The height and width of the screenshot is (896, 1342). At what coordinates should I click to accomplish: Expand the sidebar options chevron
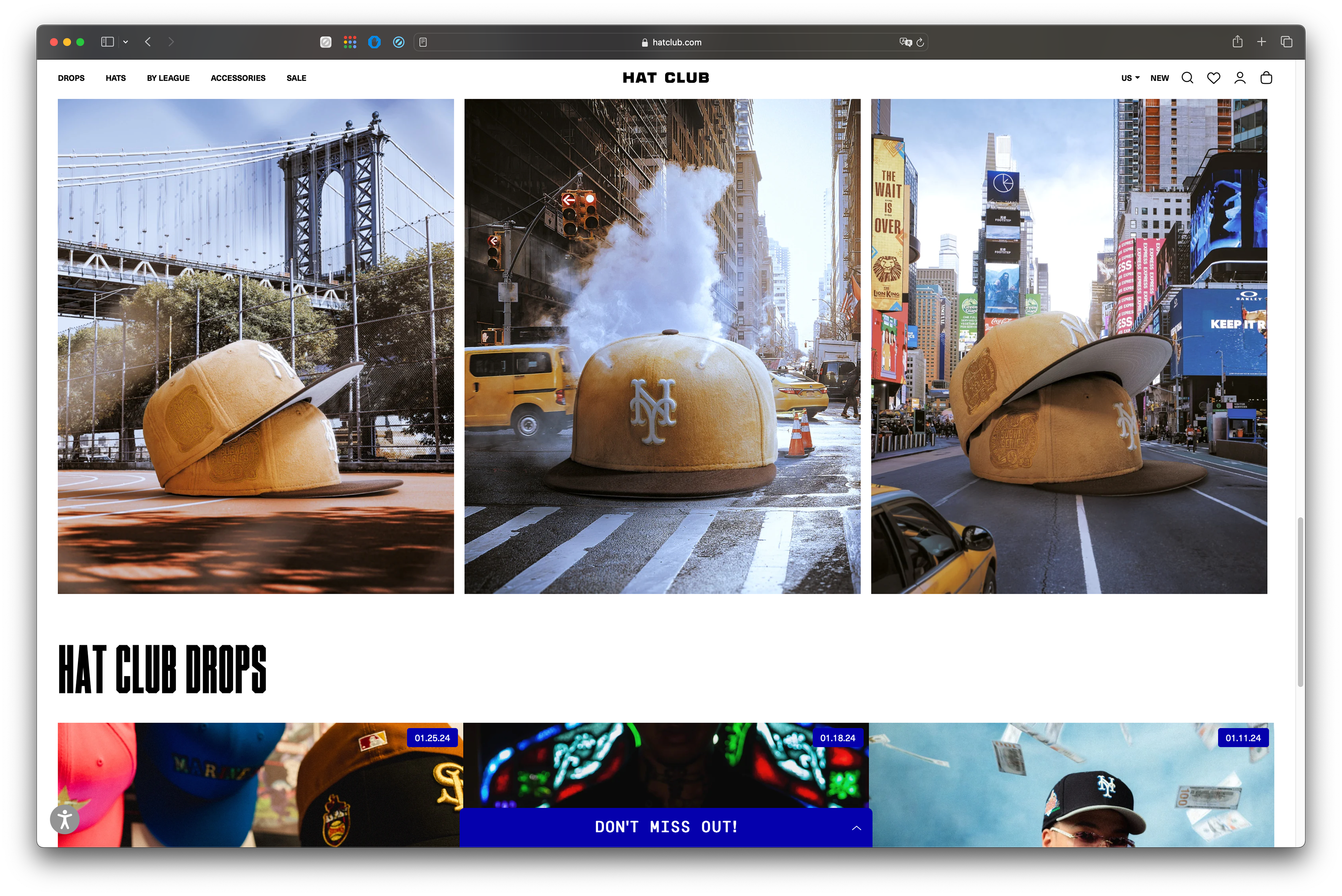pyautogui.click(x=125, y=42)
